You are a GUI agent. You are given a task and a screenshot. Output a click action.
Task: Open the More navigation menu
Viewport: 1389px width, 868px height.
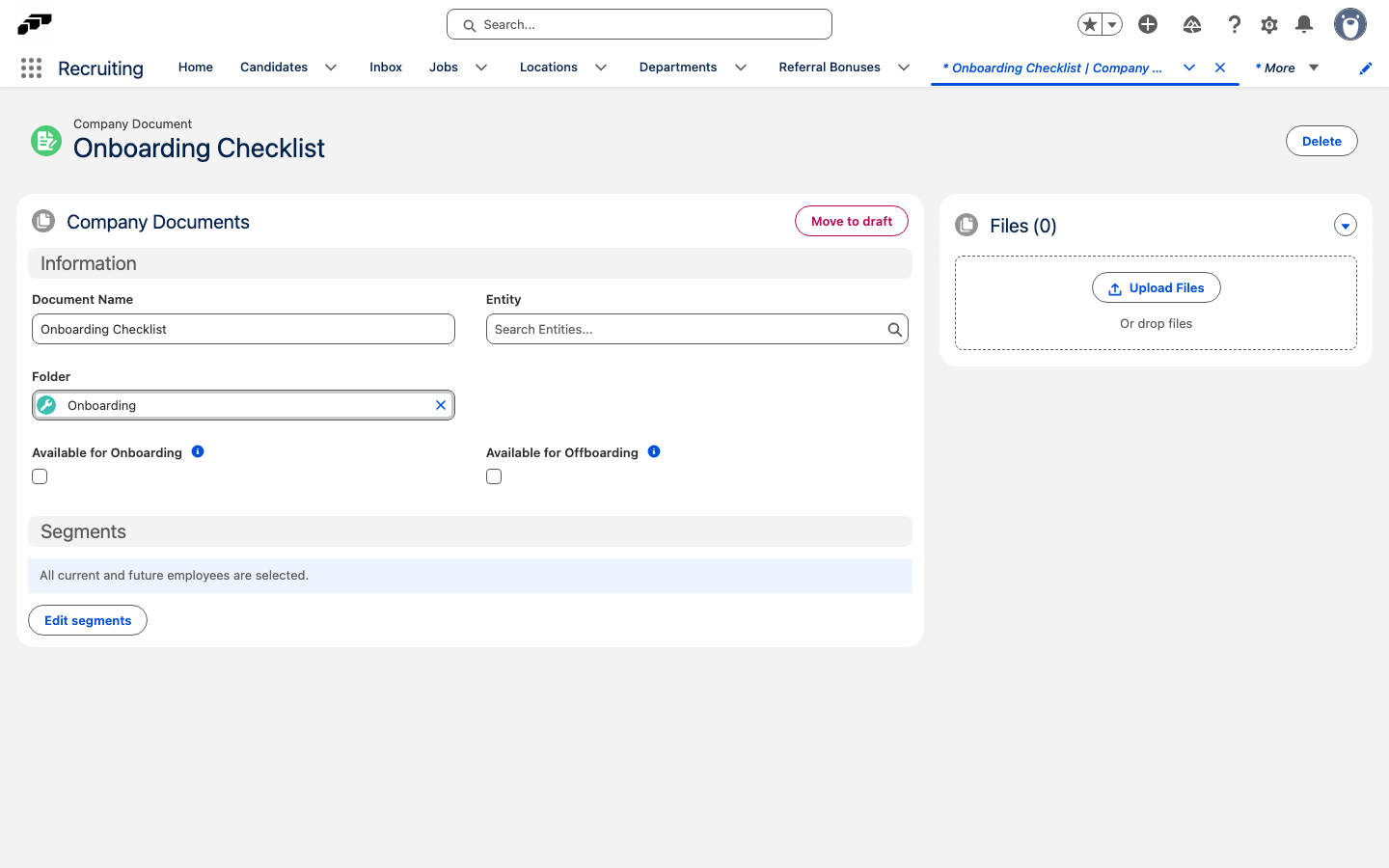[x=1287, y=68]
